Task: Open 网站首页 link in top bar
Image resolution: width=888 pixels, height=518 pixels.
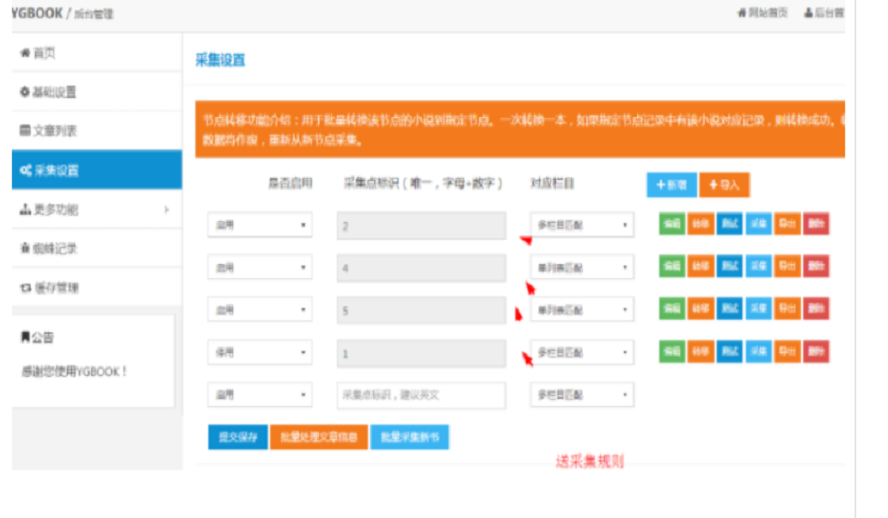Action: coord(762,13)
